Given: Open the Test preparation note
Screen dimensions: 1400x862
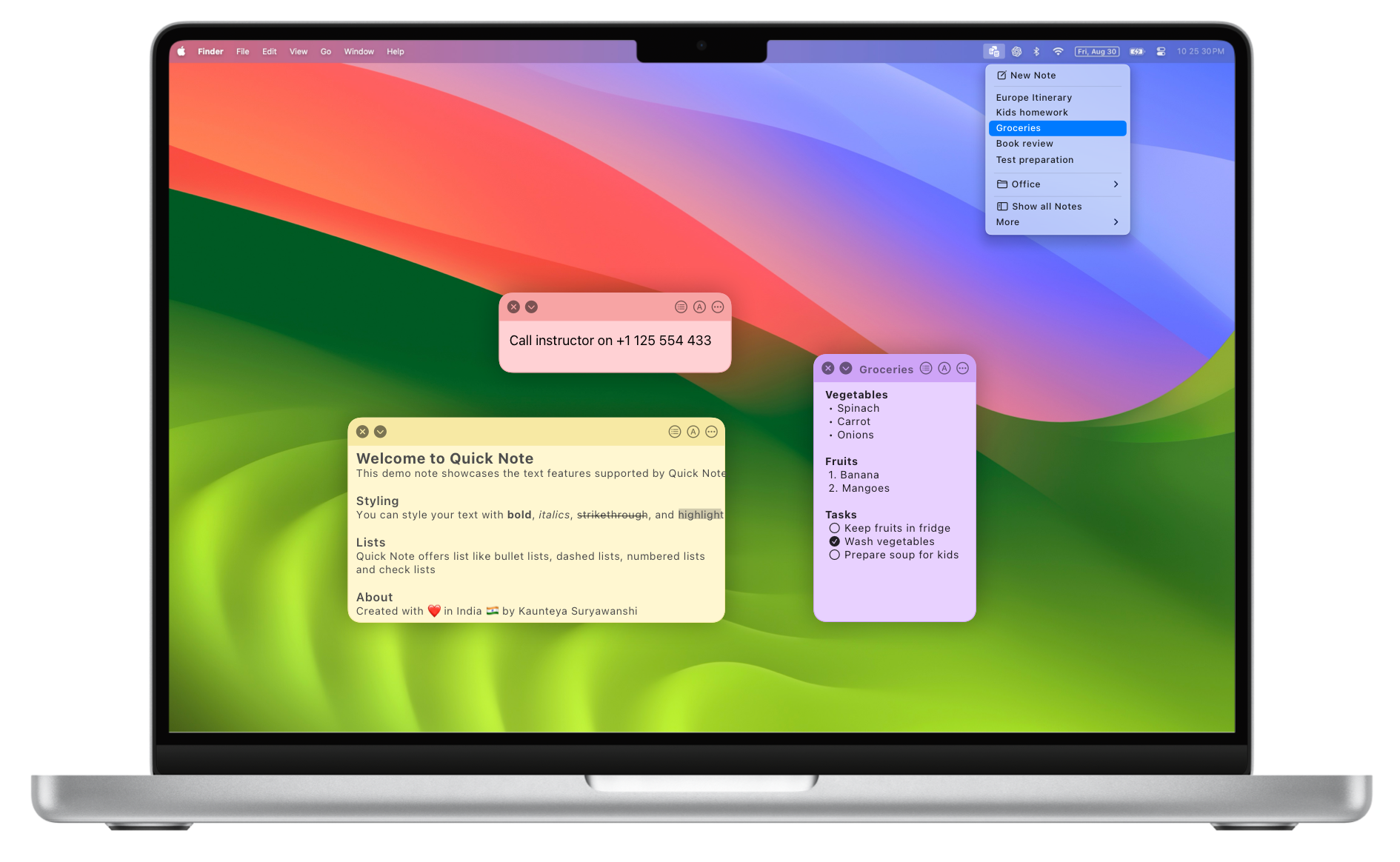Looking at the screenshot, I should pos(1057,160).
